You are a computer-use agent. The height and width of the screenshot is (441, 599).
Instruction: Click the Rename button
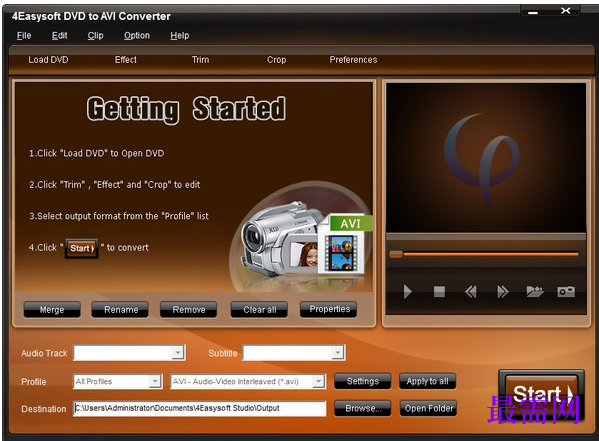pyautogui.click(x=120, y=310)
